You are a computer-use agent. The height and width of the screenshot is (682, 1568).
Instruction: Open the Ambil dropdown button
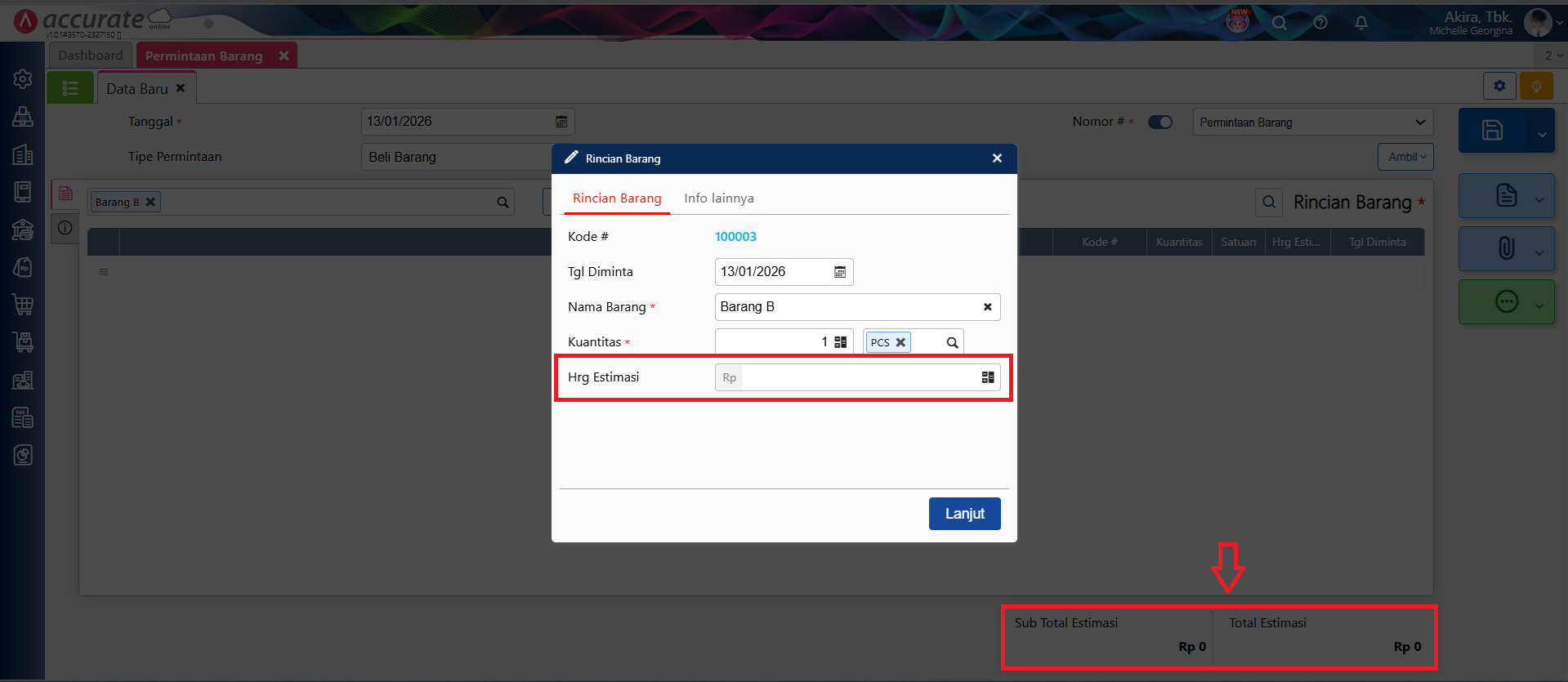coord(1405,157)
